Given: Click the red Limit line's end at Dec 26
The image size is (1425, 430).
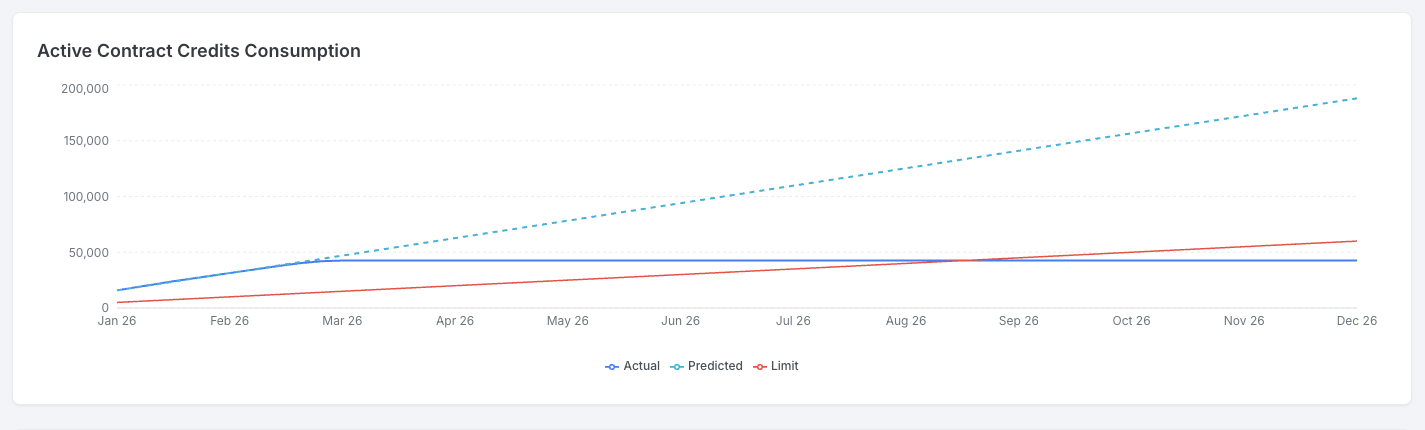Looking at the screenshot, I should tap(1356, 241).
